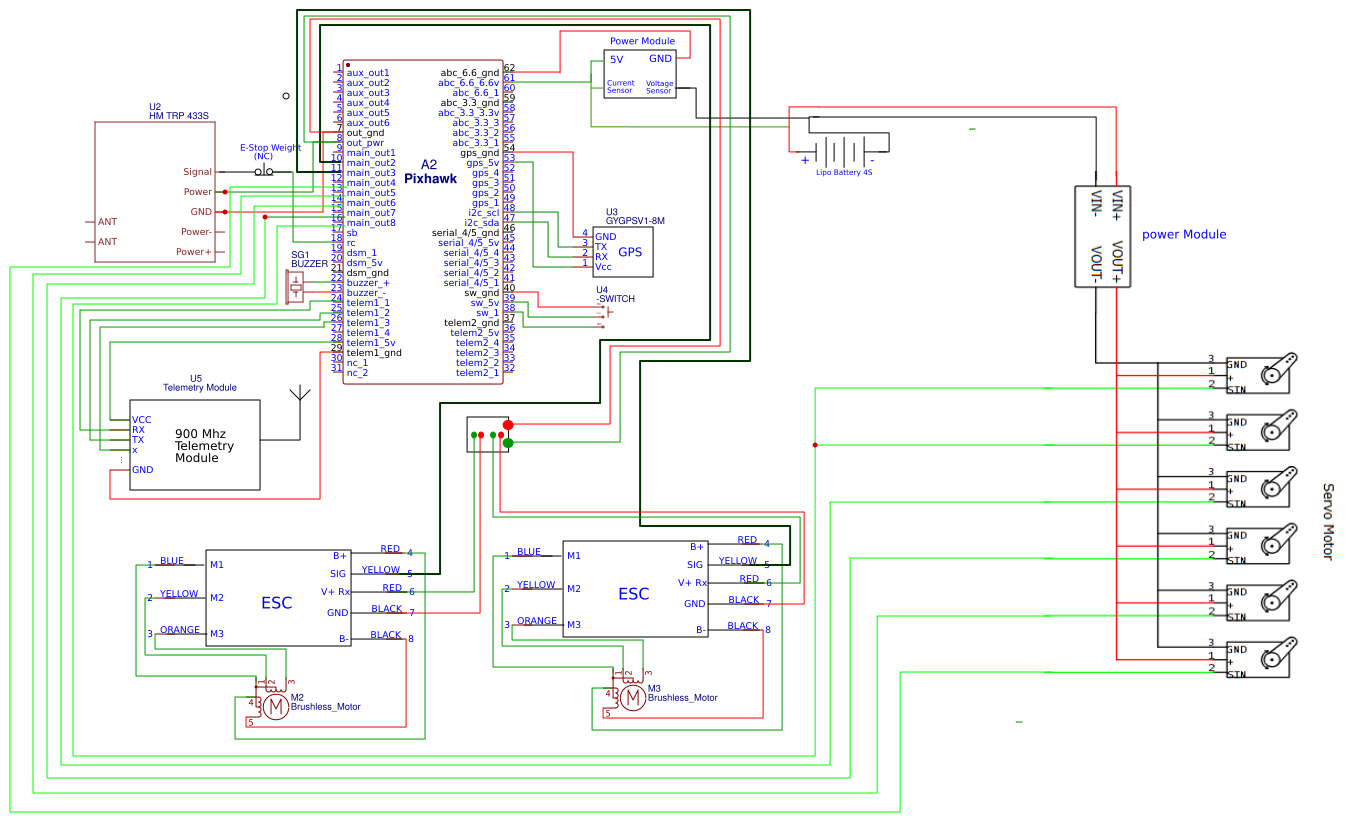Click the main_out8 pin label
1345x822 pixels.
371,223
